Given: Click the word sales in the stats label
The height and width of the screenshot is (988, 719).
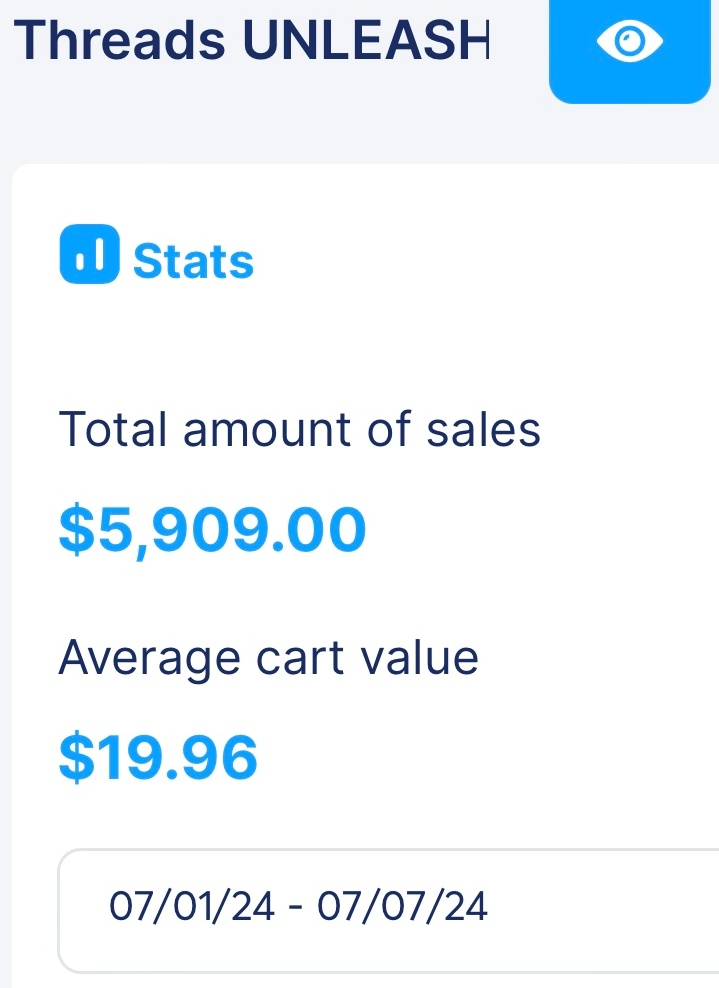Looking at the screenshot, I should click(x=484, y=430).
